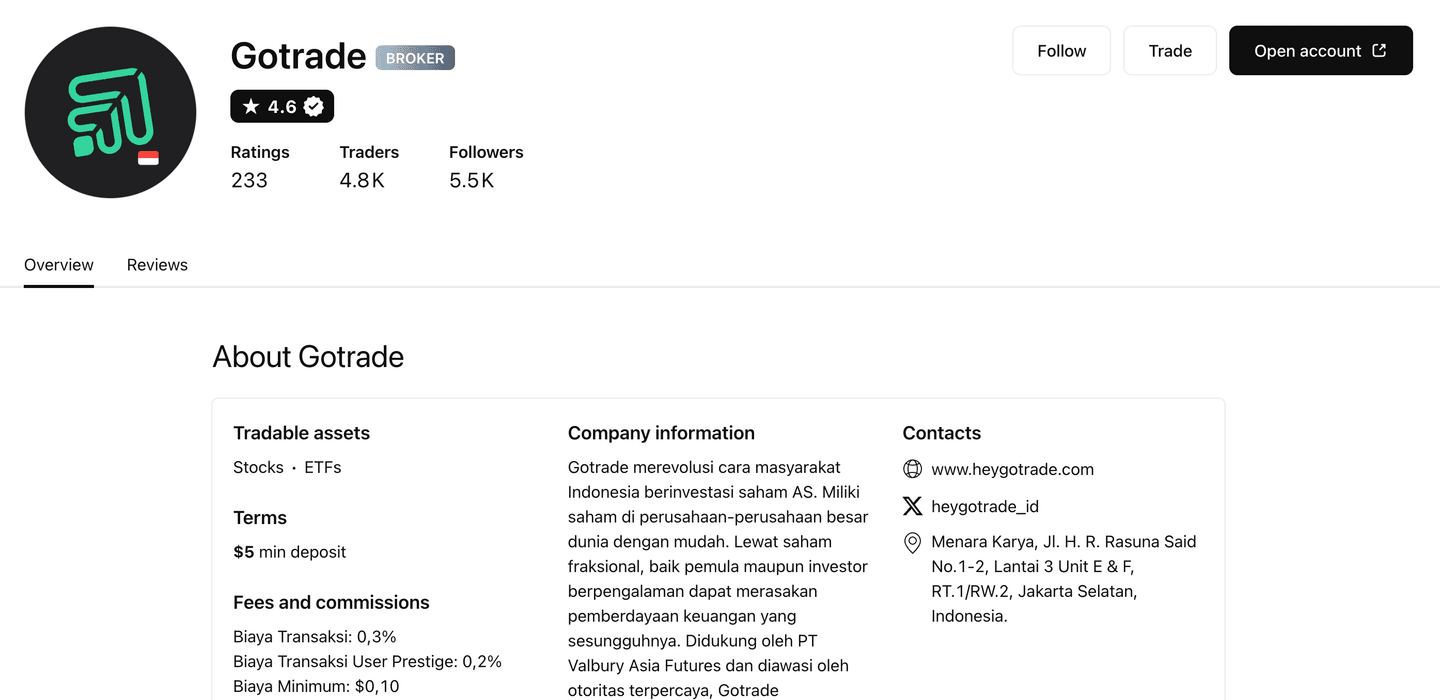This screenshot has height=700, width=1440.
Task: Switch to the Reviews tab
Action: coord(157,264)
